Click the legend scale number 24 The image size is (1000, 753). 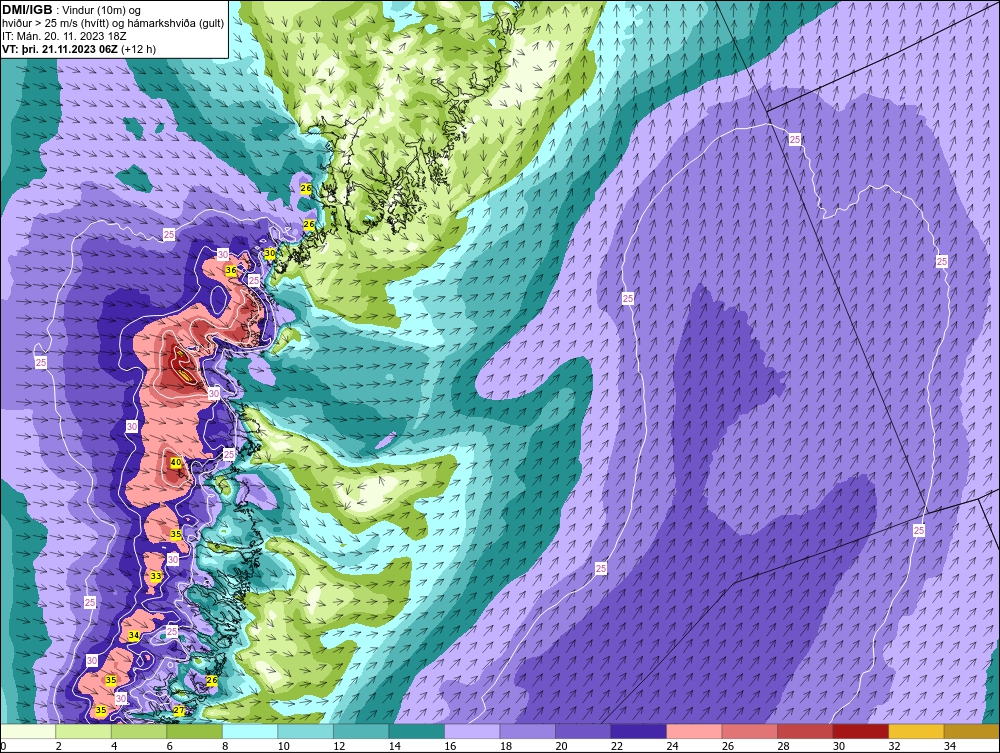click(x=672, y=746)
